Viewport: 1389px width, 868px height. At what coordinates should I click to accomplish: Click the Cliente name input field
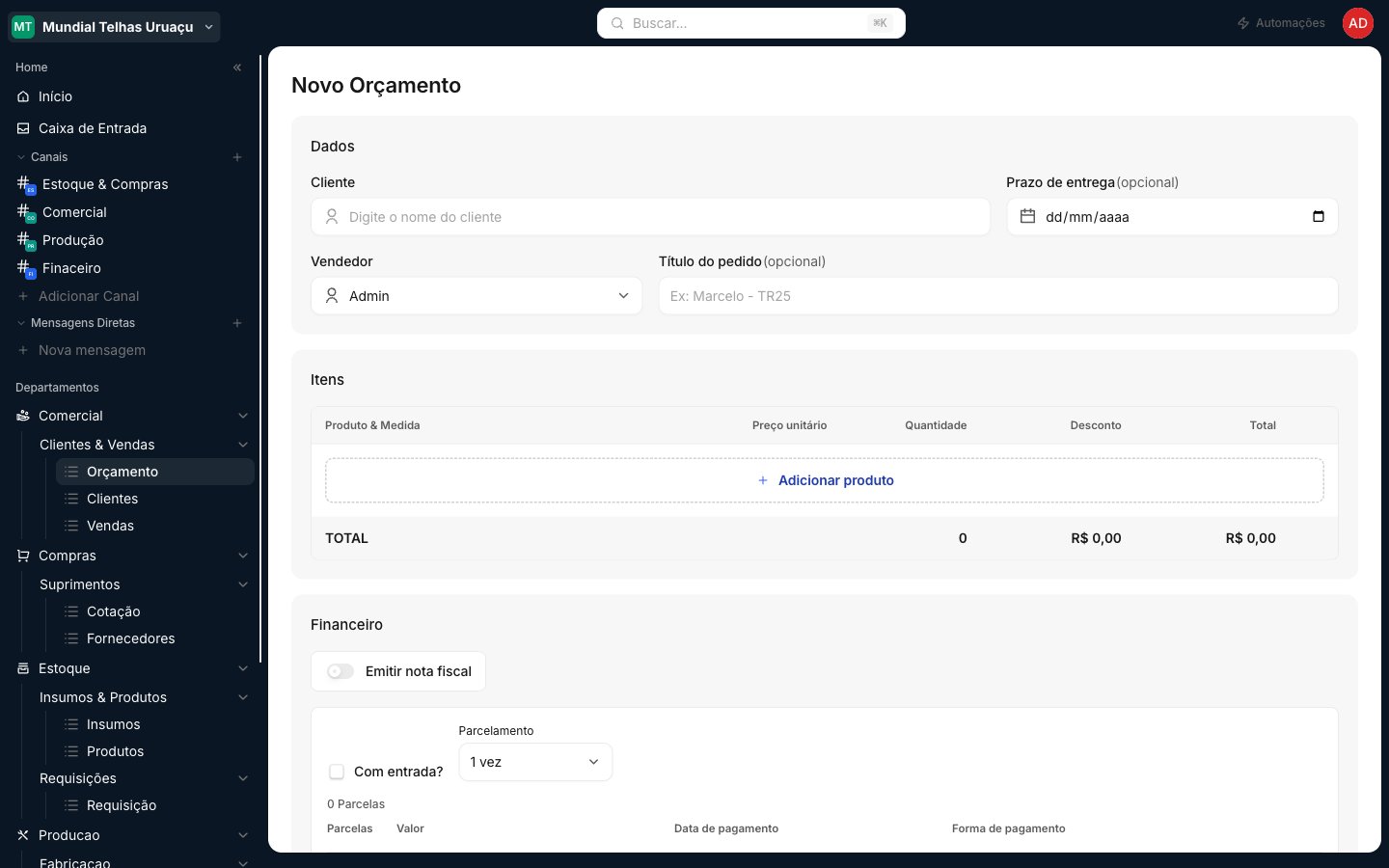pos(650,217)
